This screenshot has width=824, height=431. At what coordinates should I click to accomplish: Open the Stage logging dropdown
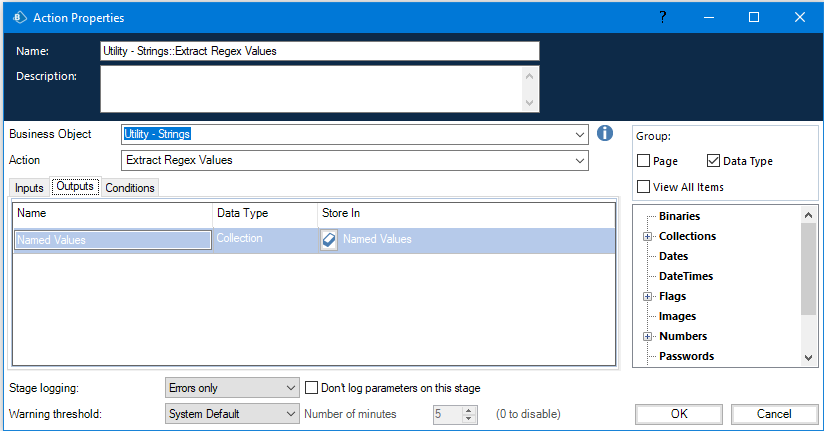[x=290, y=388]
